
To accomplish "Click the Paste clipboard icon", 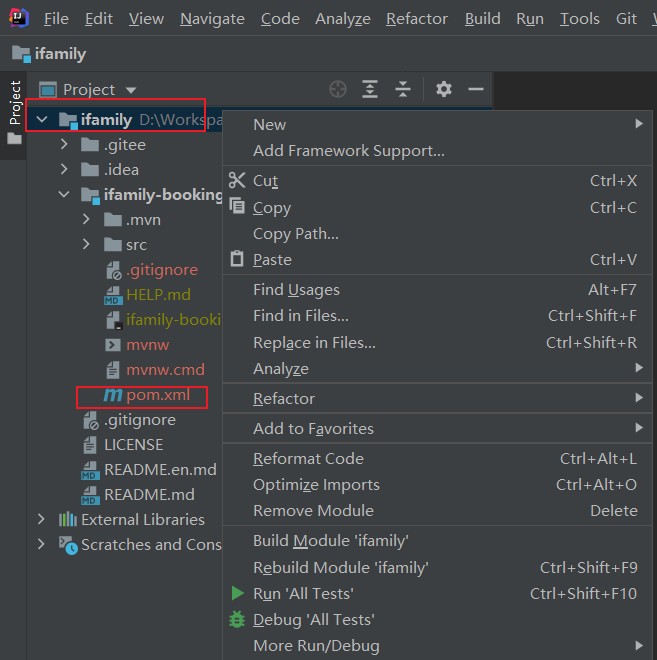I will 237,258.
